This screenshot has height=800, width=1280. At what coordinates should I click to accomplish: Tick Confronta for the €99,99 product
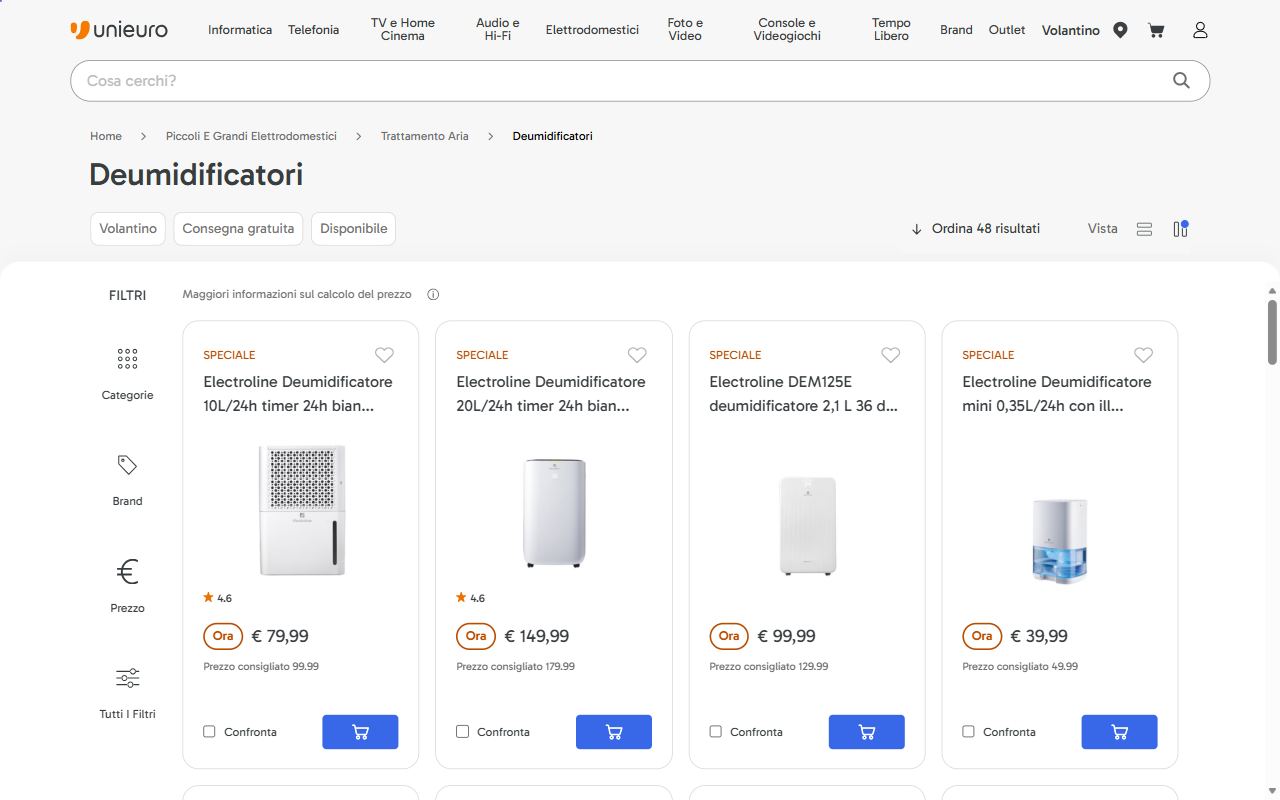pos(715,732)
